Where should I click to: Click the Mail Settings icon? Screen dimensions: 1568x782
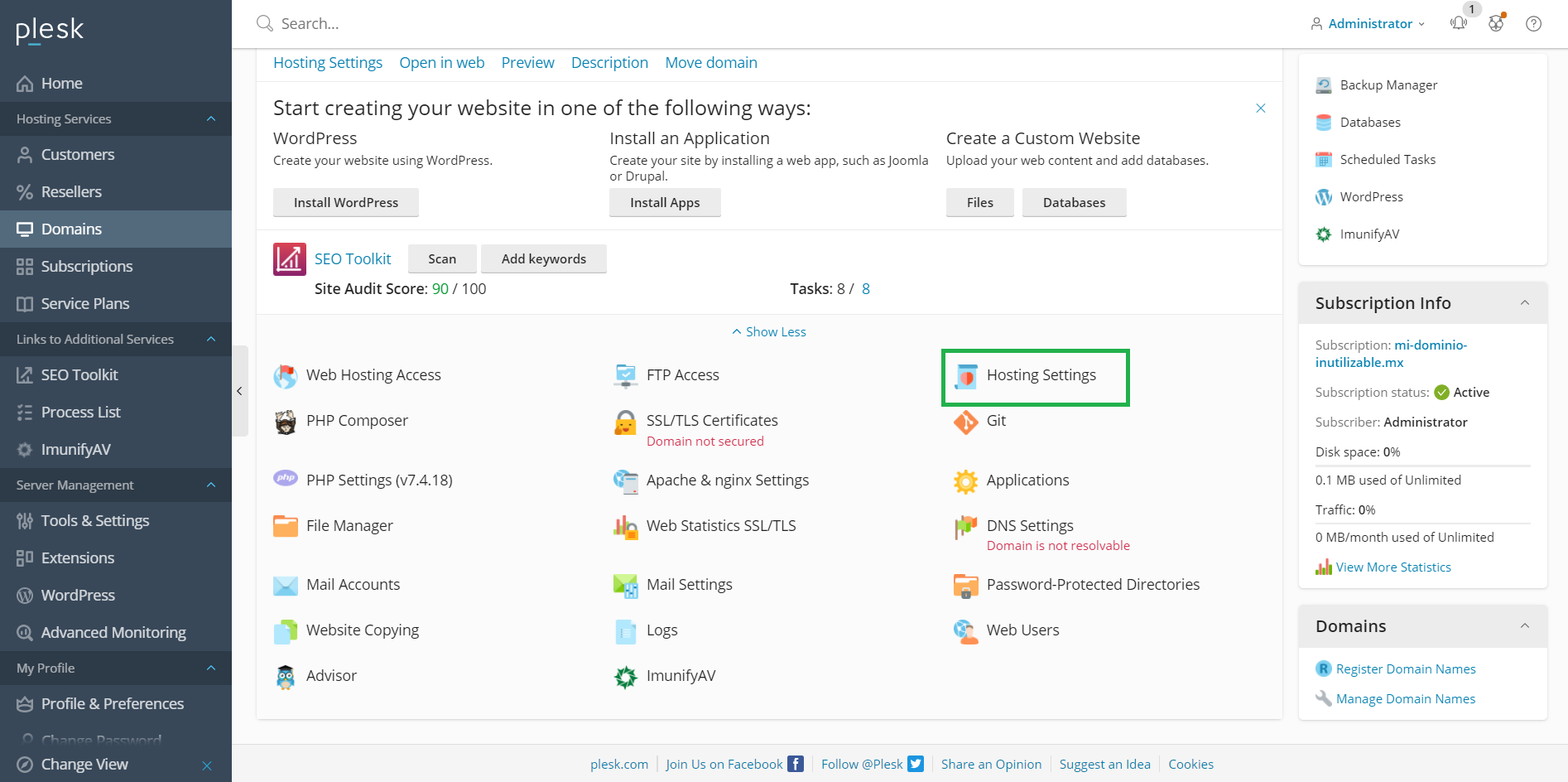(x=626, y=586)
